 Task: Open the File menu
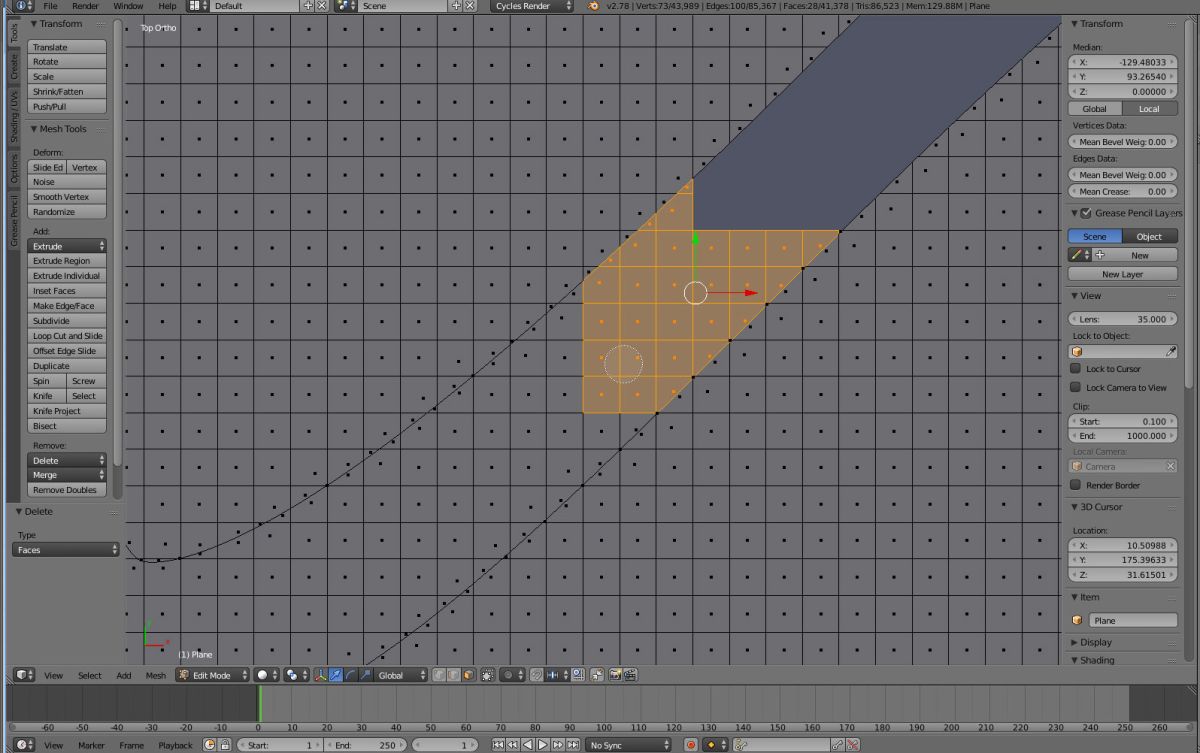(x=50, y=6)
